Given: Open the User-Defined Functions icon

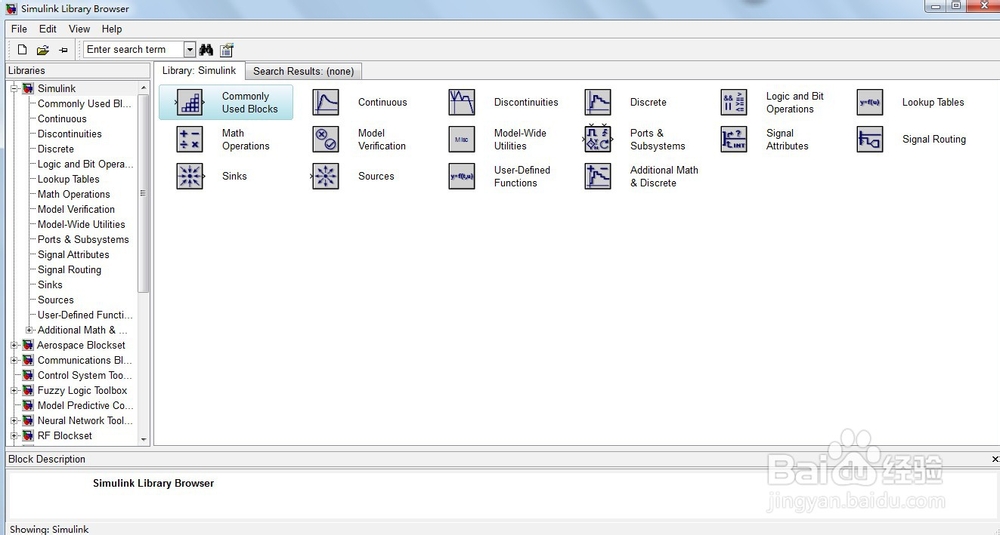Looking at the screenshot, I should pyautogui.click(x=461, y=176).
